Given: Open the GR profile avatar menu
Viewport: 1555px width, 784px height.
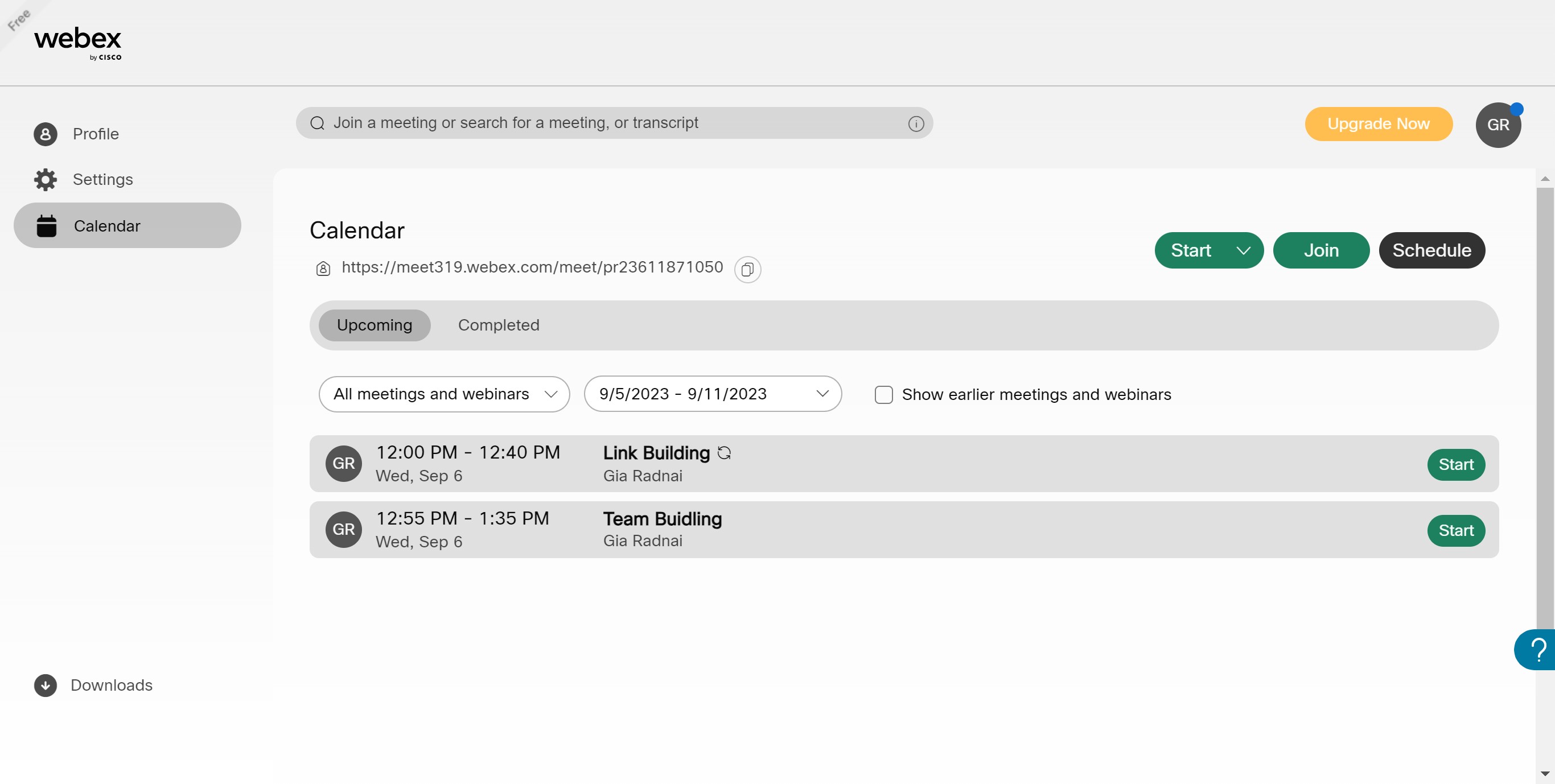Looking at the screenshot, I should (1498, 125).
